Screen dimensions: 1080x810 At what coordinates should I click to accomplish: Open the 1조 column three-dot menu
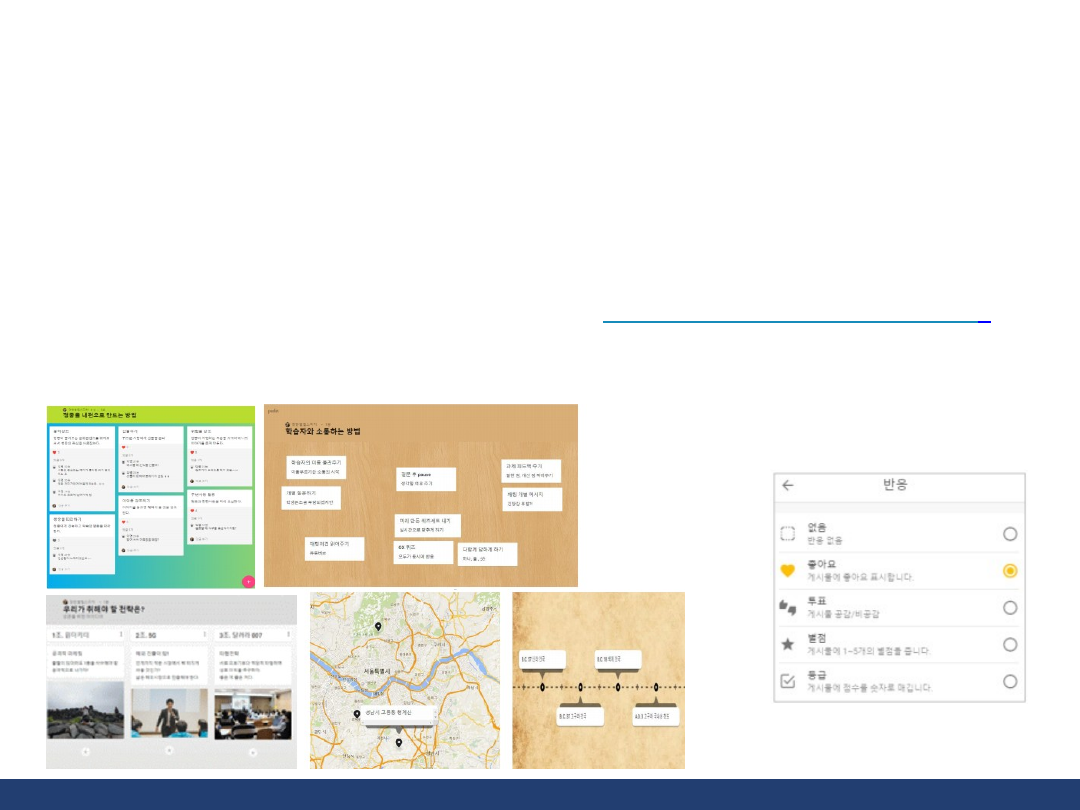[121, 635]
